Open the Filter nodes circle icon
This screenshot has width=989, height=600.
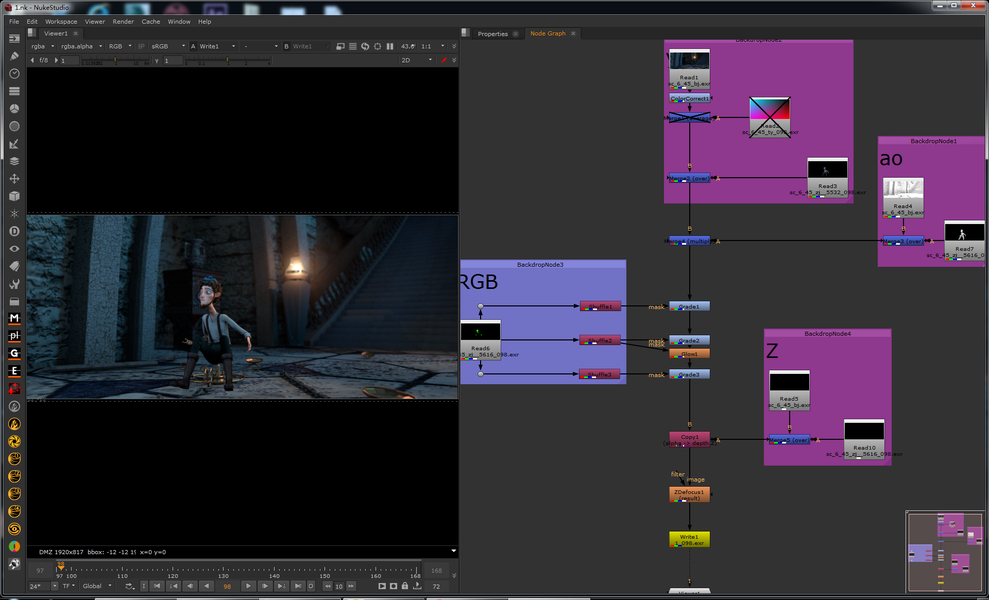[14, 126]
